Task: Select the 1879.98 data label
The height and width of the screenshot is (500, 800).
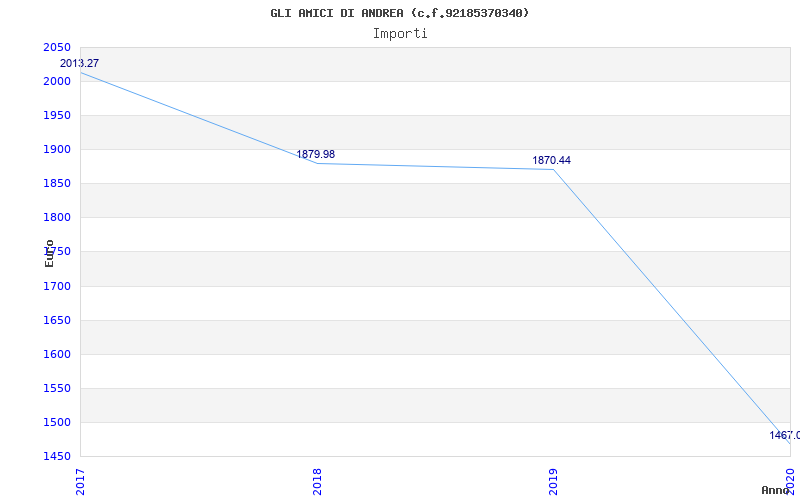Action: [x=316, y=155]
